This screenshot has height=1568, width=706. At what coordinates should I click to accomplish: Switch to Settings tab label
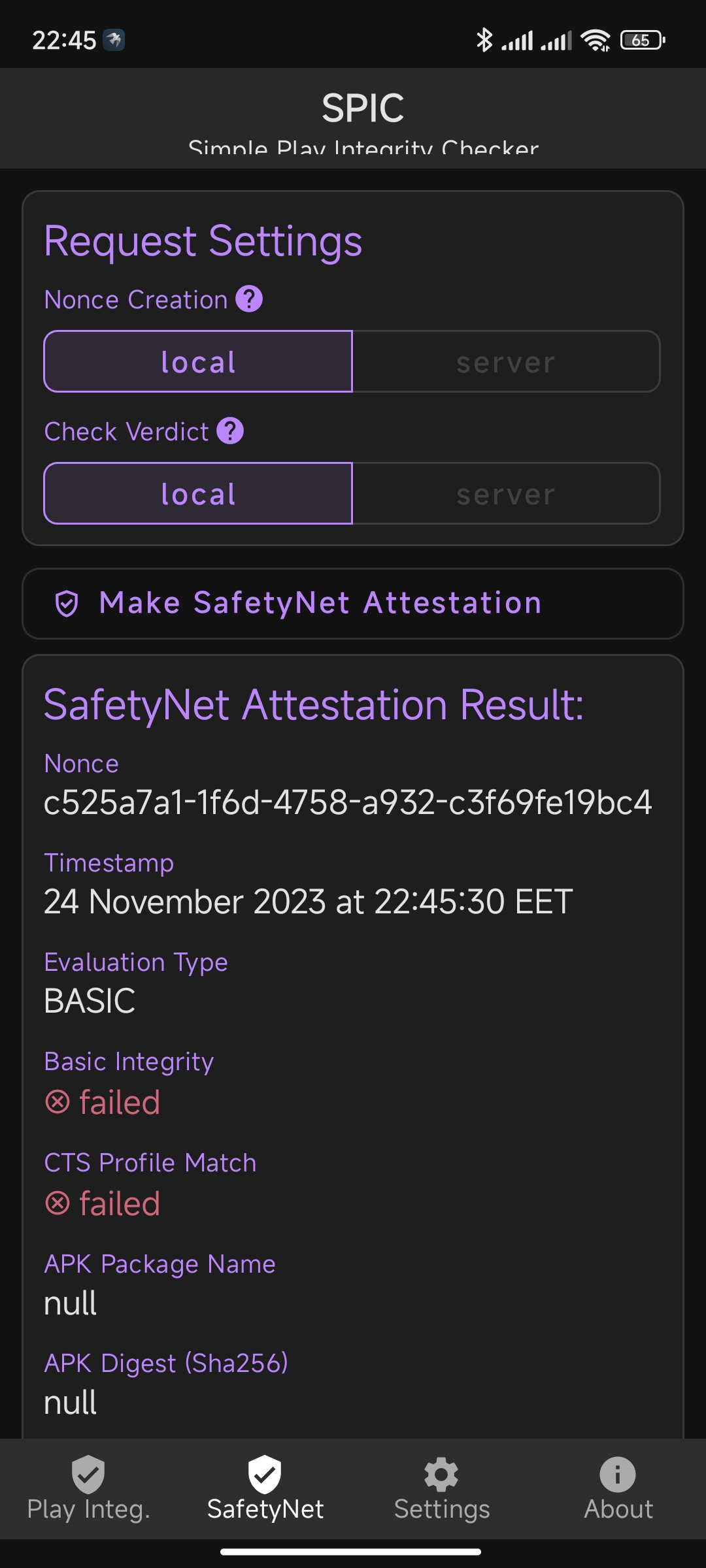(441, 1509)
